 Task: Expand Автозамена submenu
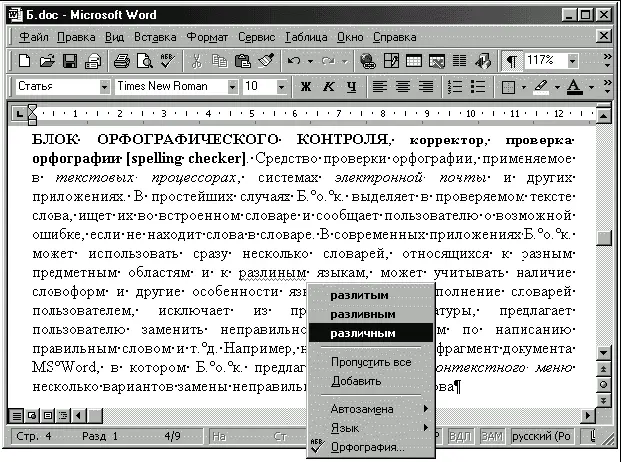[371, 409]
